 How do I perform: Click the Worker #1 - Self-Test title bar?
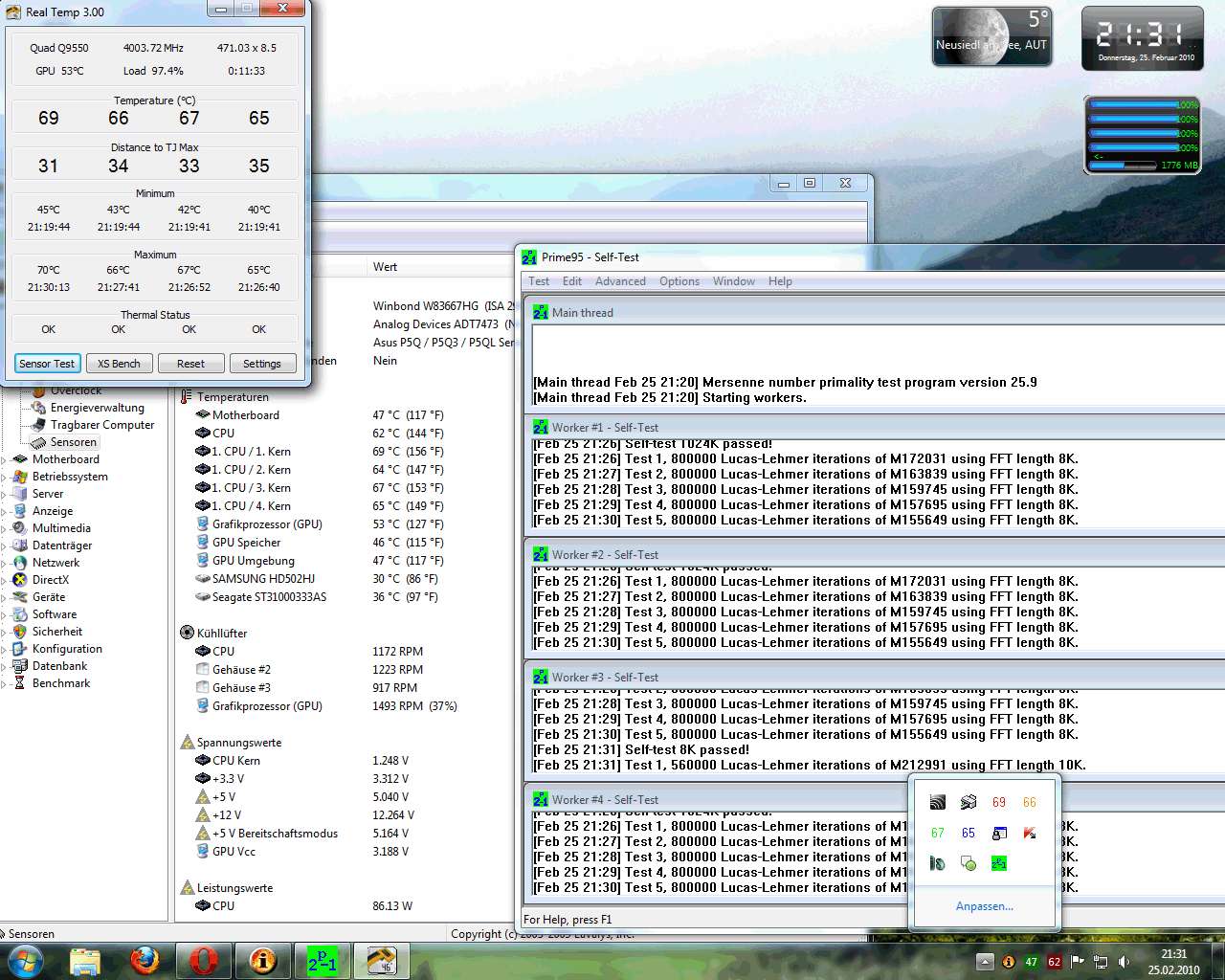[x=876, y=427]
